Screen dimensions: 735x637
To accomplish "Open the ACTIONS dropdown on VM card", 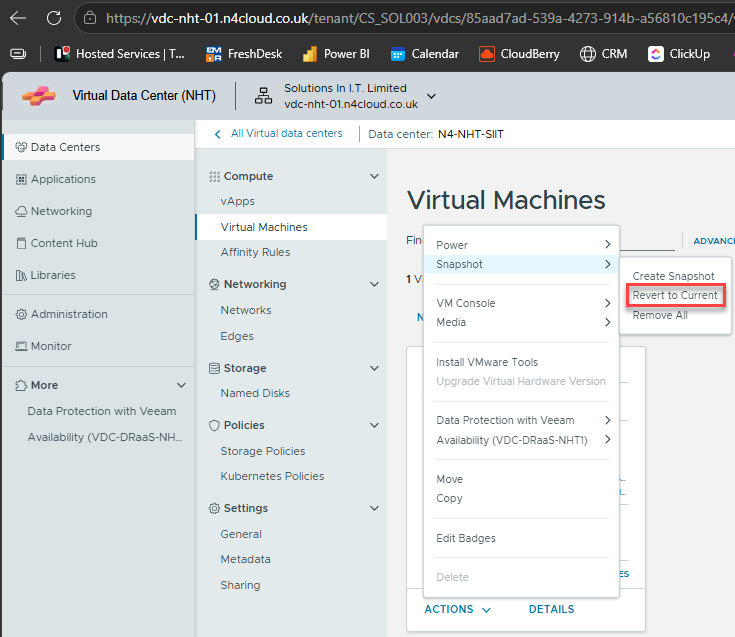I will pyautogui.click(x=458, y=609).
